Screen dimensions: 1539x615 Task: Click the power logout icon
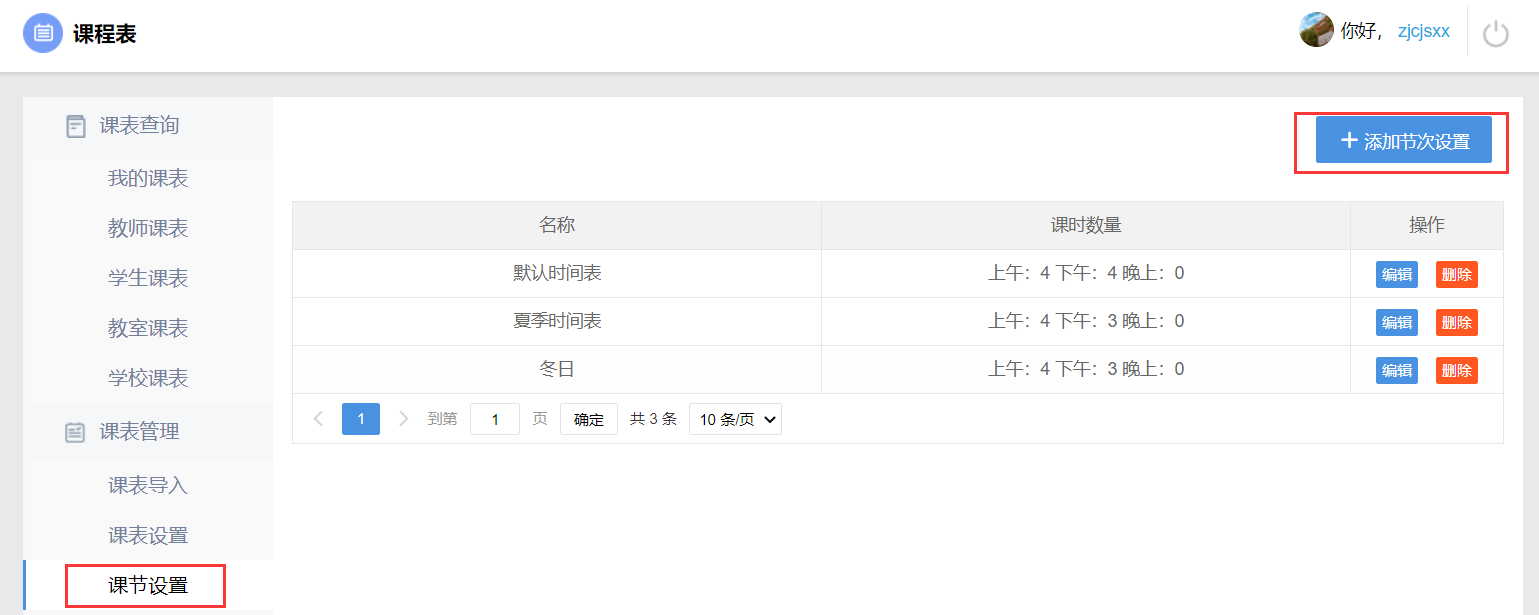coord(1495,33)
